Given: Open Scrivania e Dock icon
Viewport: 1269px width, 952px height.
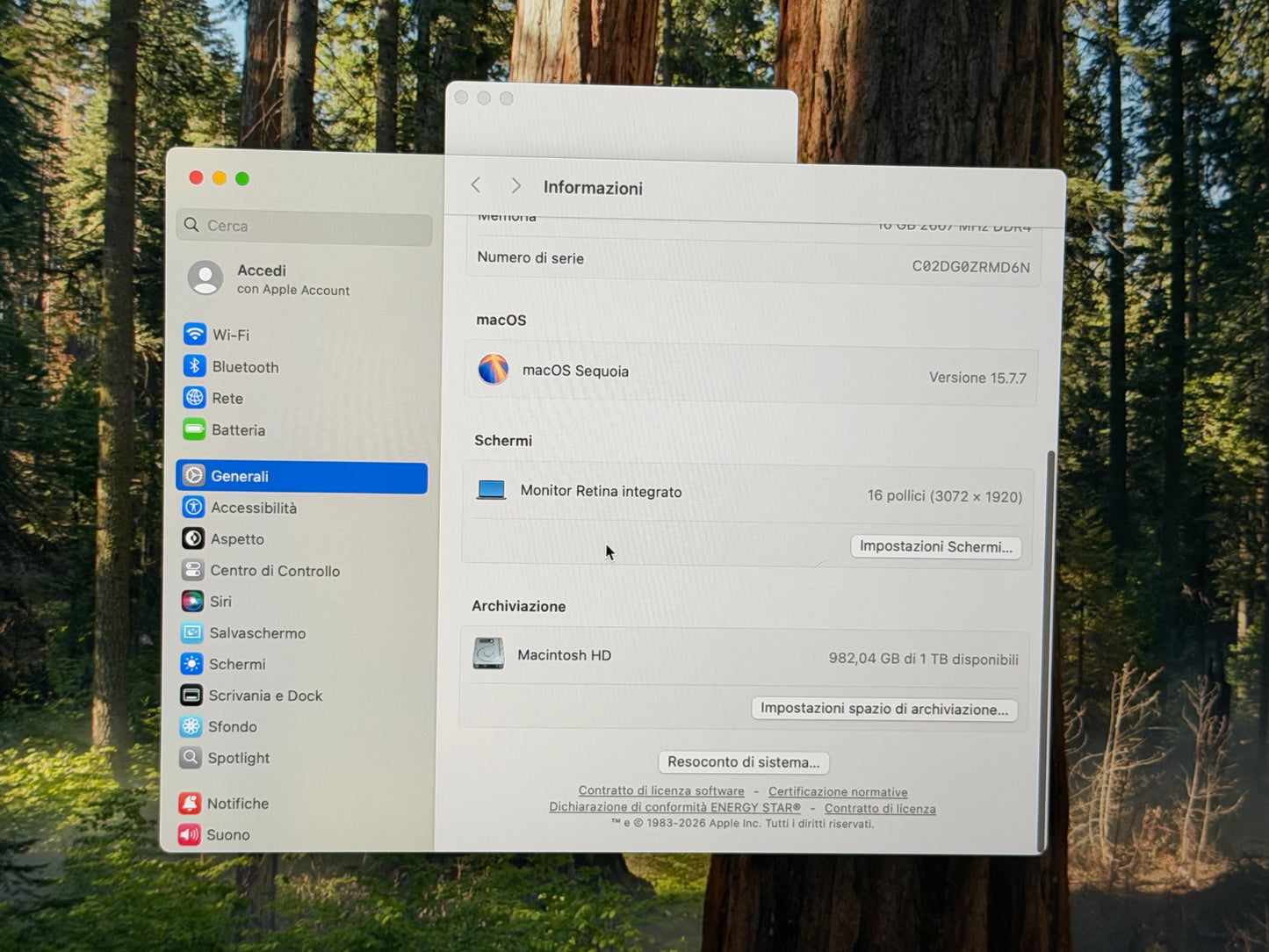Looking at the screenshot, I should click(x=191, y=695).
